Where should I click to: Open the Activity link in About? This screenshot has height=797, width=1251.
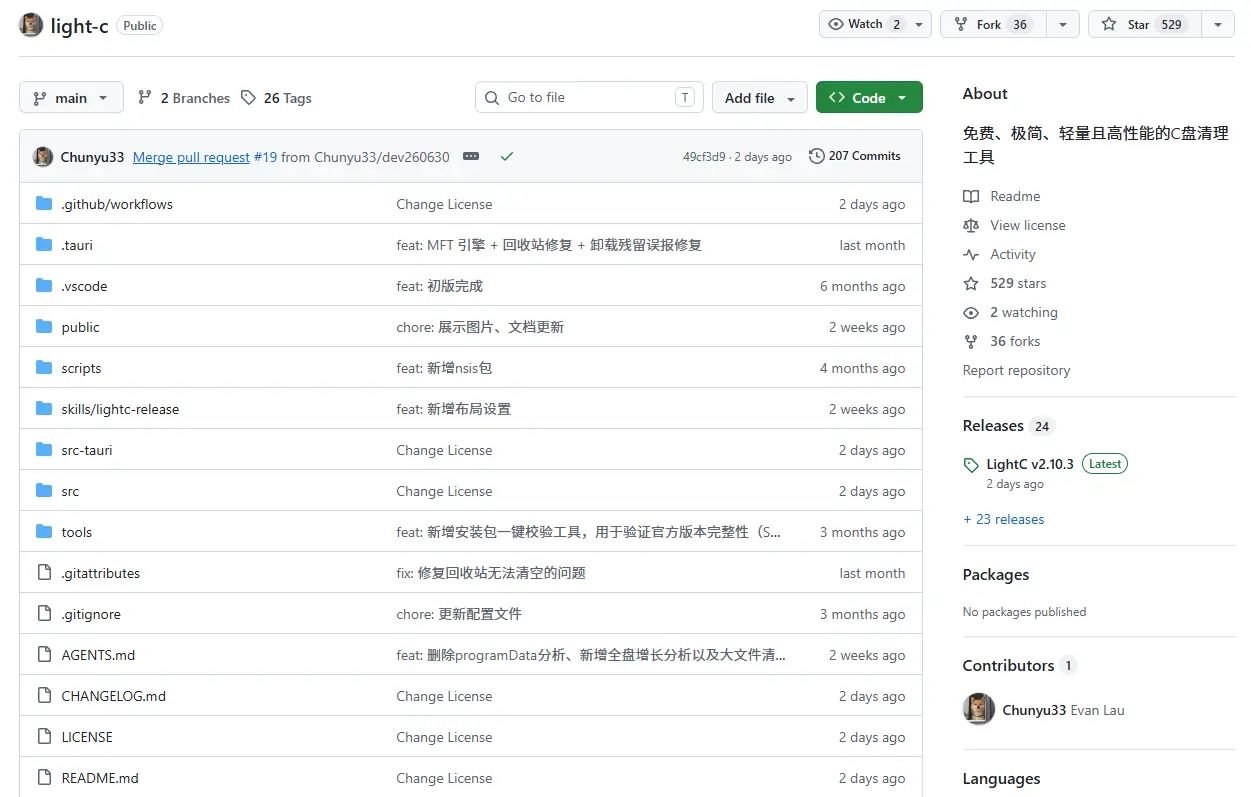(x=1000, y=254)
